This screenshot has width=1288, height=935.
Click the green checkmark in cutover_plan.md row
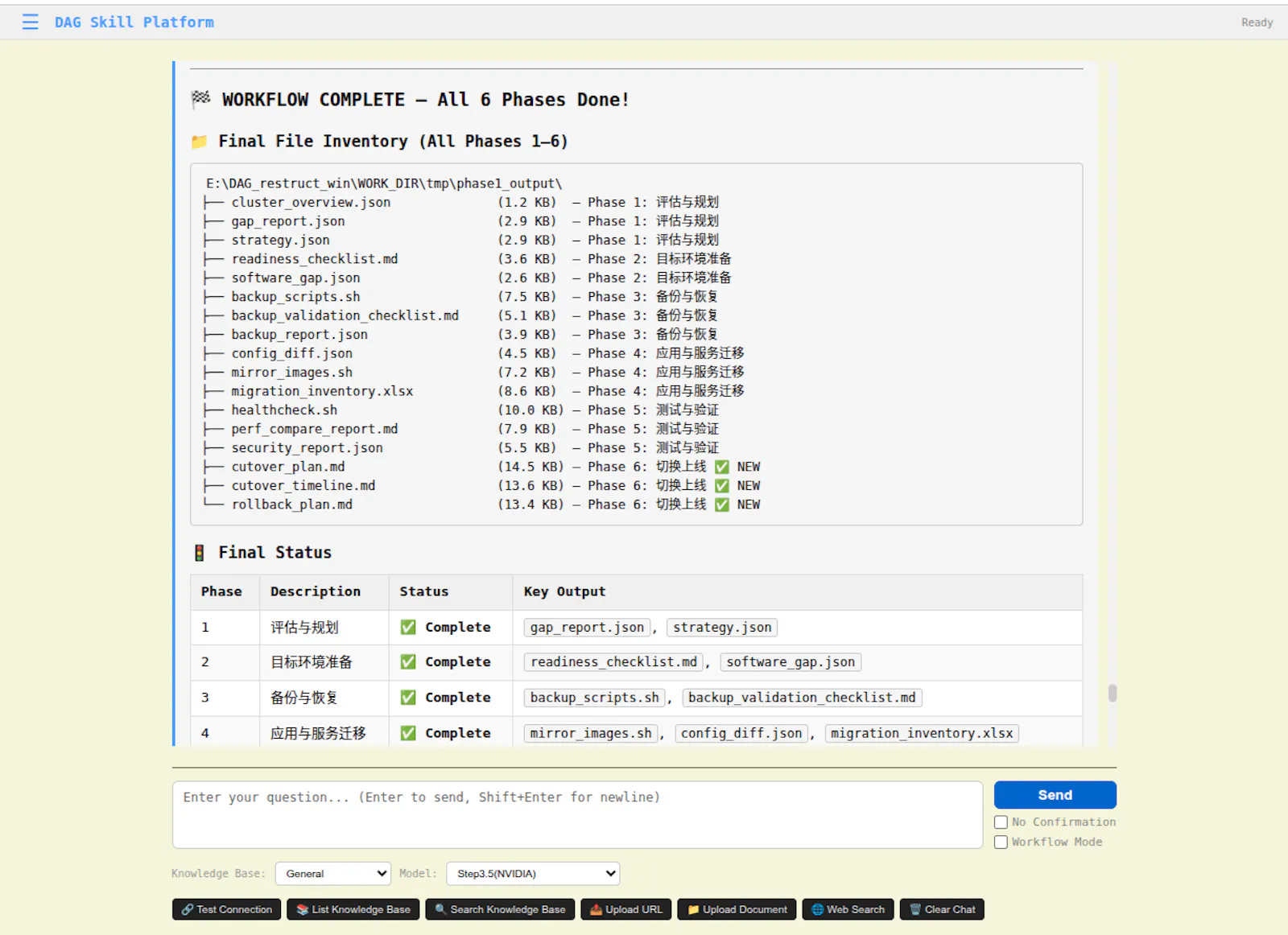722,467
